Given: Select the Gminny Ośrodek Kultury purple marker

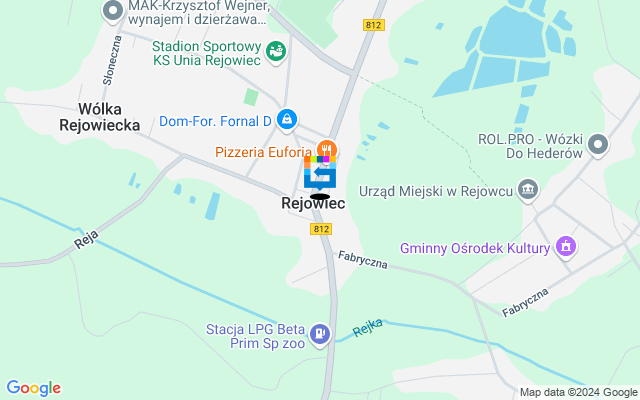Looking at the screenshot, I should (x=566, y=247).
